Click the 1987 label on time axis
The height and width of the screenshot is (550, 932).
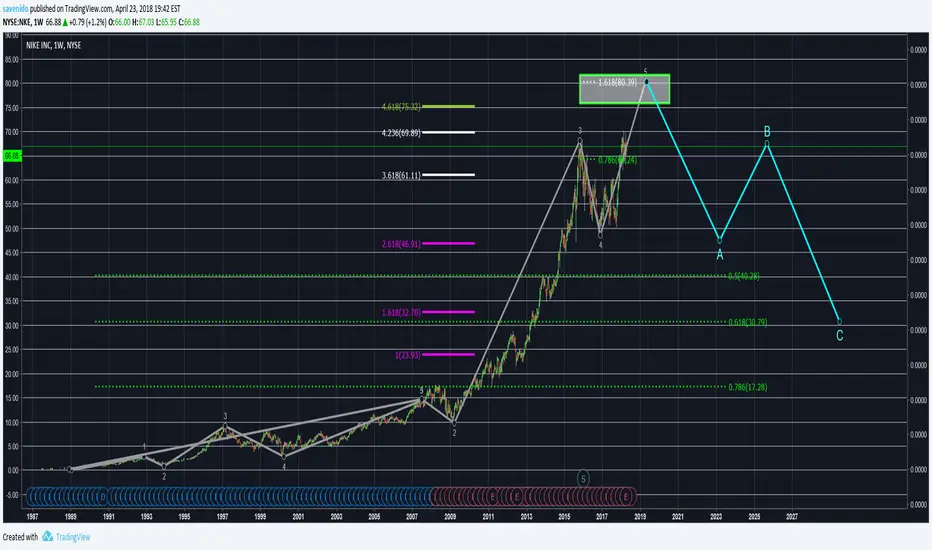(x=32, y=517)
